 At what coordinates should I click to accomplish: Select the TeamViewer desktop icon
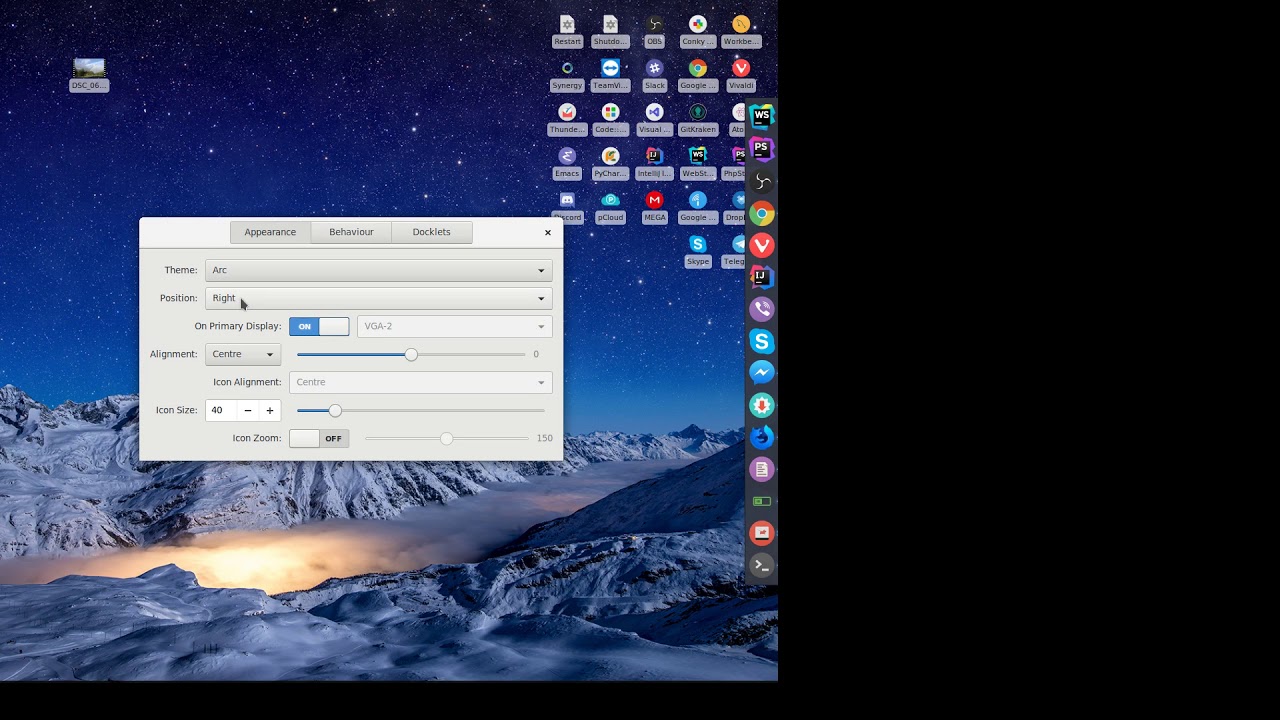point(610,75)
